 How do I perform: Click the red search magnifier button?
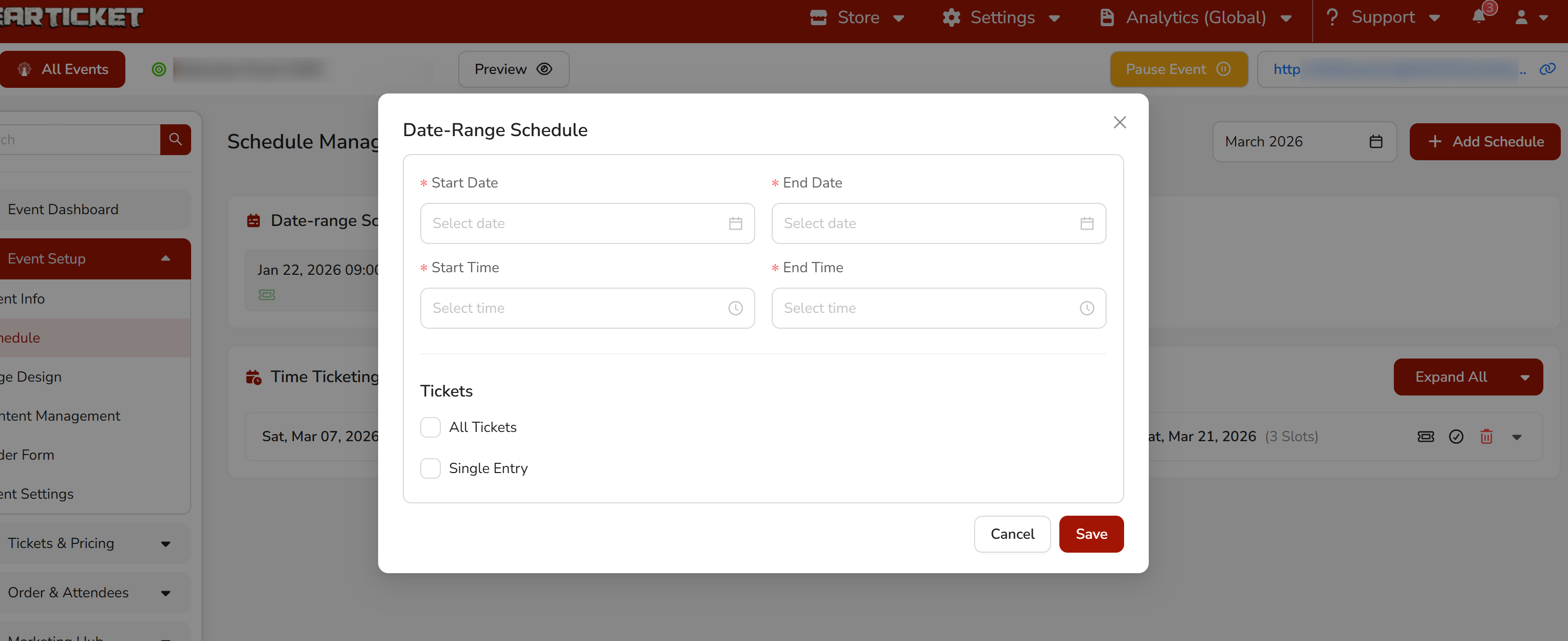coord(175,139)
